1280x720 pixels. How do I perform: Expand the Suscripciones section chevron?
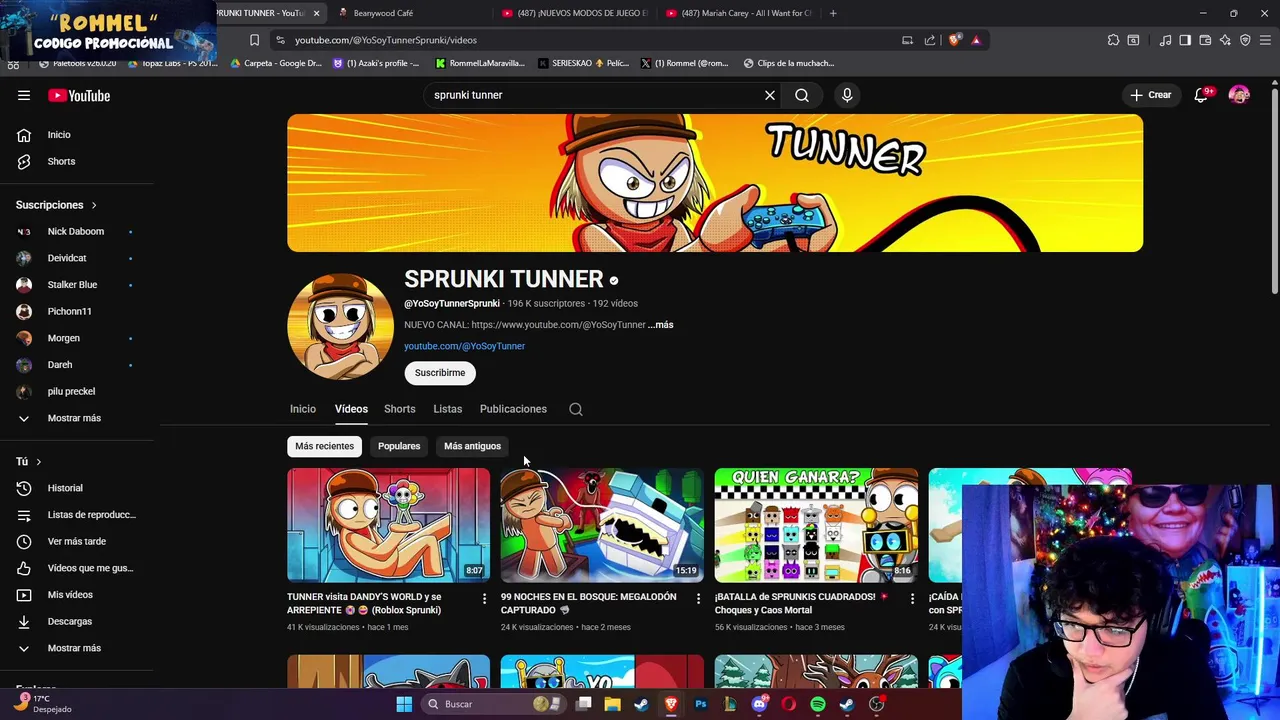[94, 205]
